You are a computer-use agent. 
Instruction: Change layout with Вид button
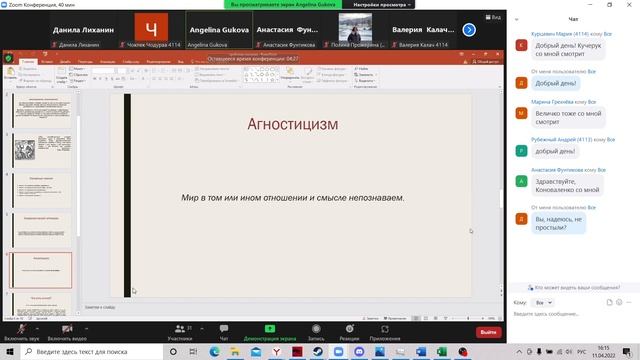(493, 17)
